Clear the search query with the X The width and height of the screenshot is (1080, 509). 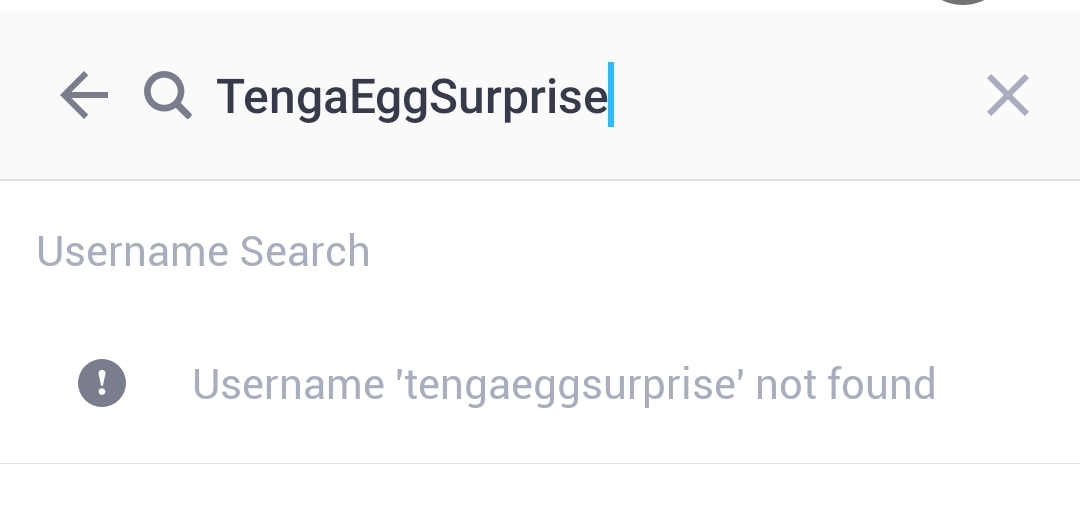pos(1008,95)
